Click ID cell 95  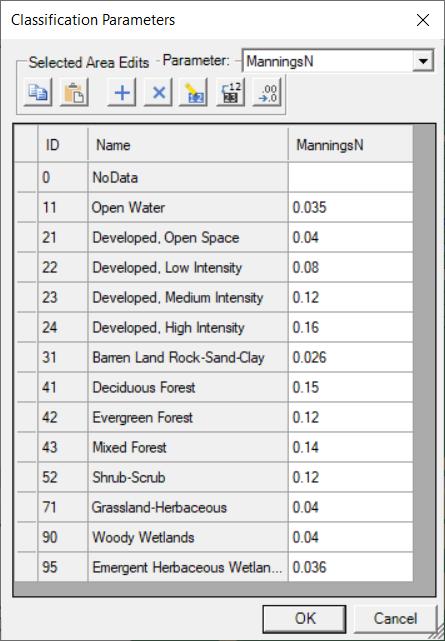coord(63,567)
